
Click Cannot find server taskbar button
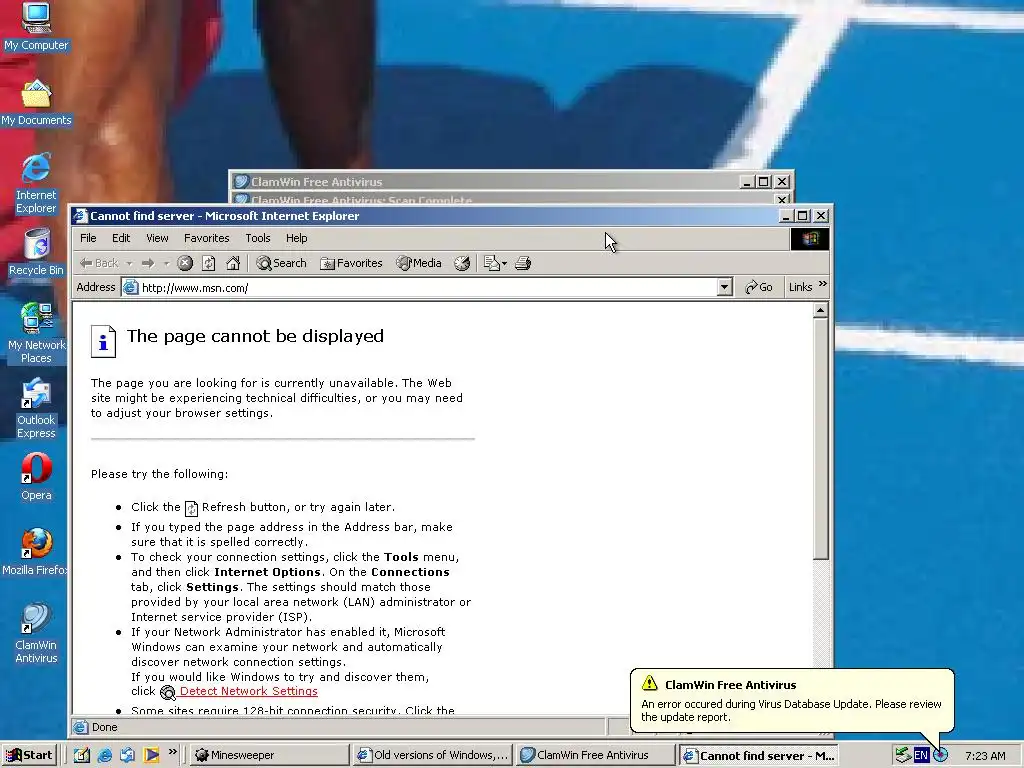coord(758,755)
